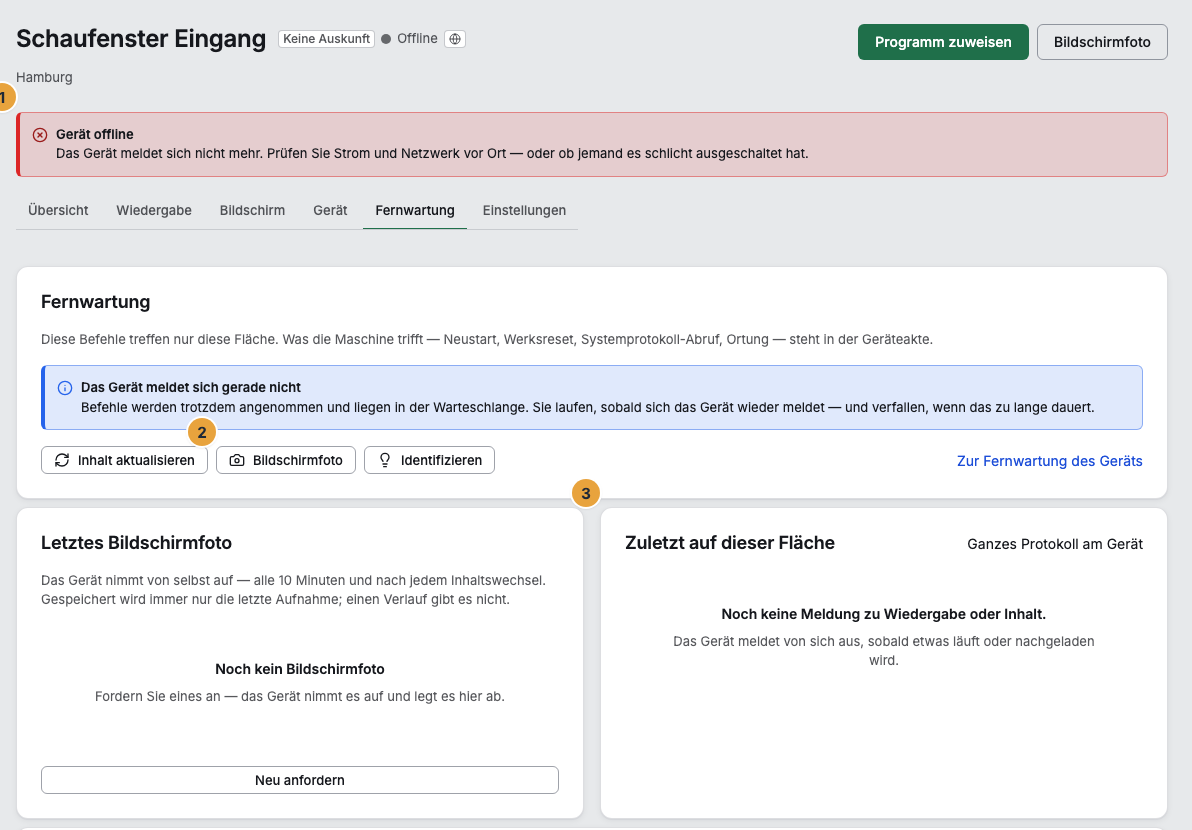Open the Übersicht tab
Viewport: 1192px width, 830px height.
pos(59,211)
